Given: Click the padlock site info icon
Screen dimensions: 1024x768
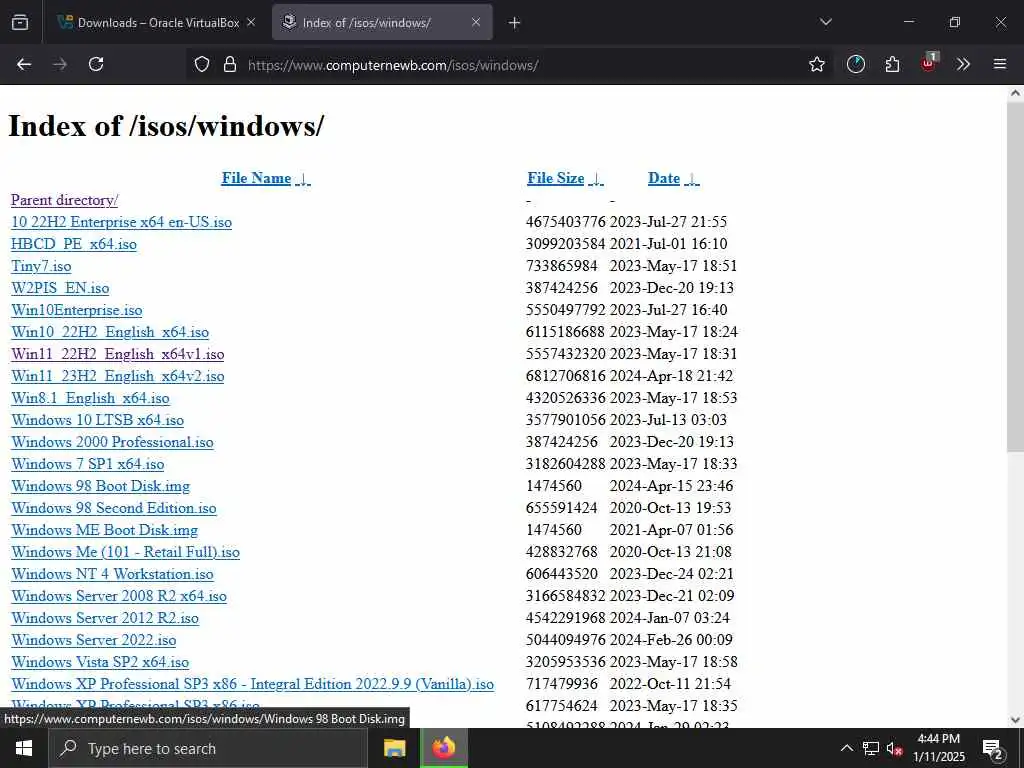Looking at the screenshot, I should pos(230,64).
